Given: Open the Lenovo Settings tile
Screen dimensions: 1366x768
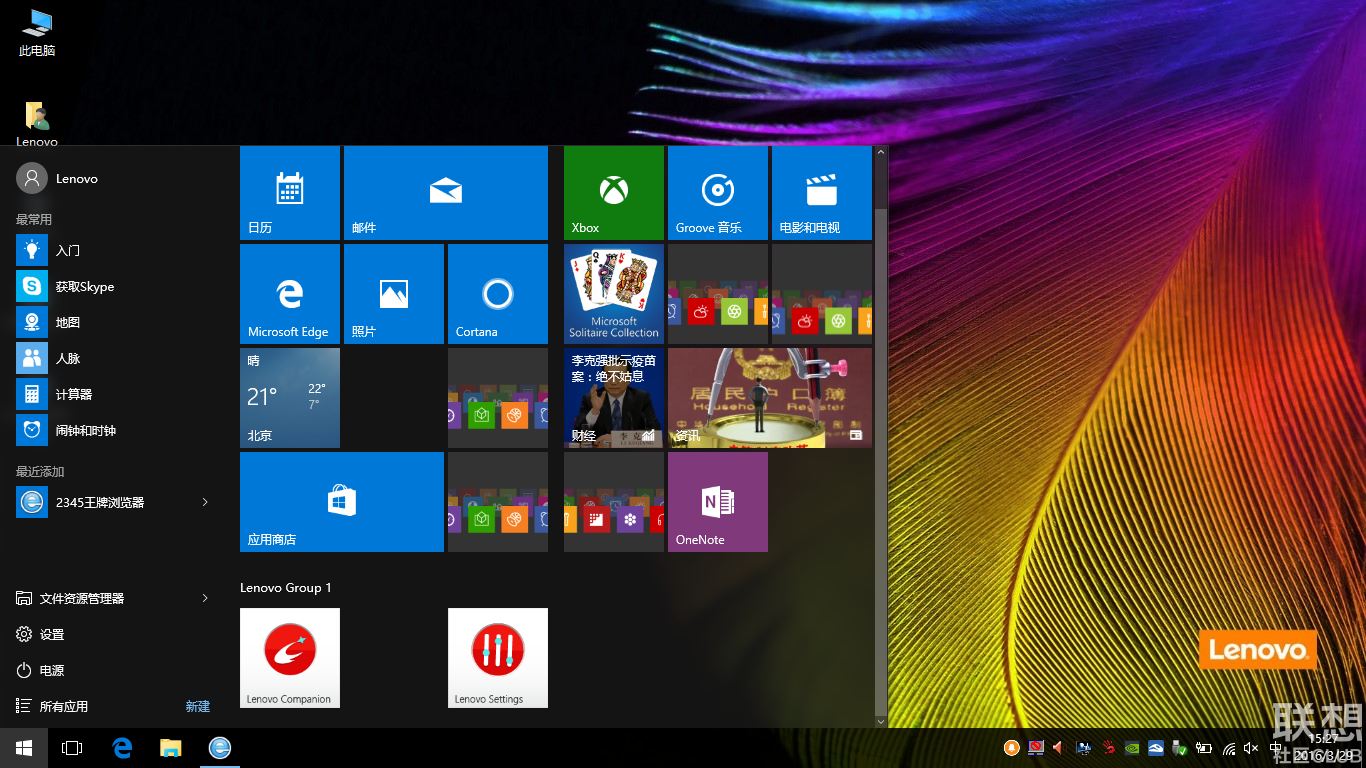Looking at the screenshot, I should pyautogui.click(x=498, y=658).
